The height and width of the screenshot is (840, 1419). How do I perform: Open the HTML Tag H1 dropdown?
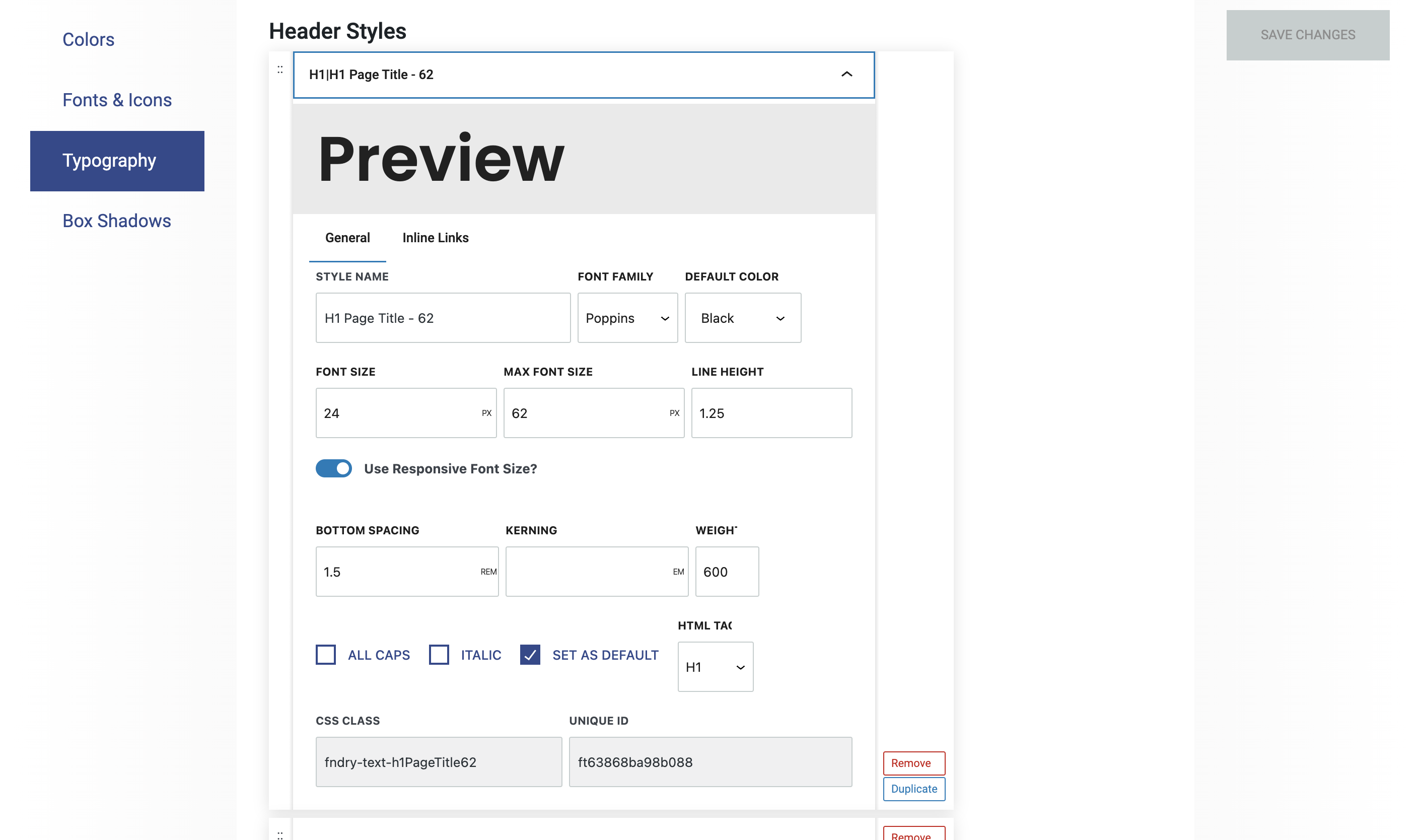715,667
